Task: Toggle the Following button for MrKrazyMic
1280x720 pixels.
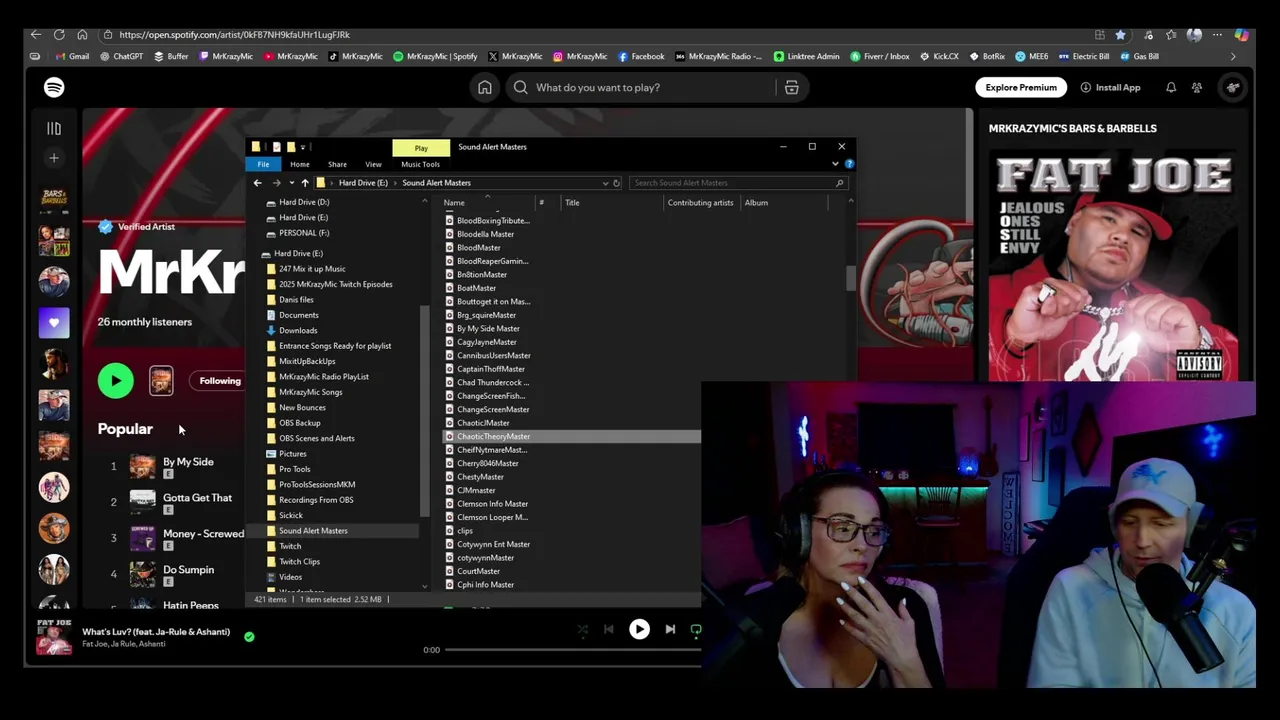Action: click(220, 380)
